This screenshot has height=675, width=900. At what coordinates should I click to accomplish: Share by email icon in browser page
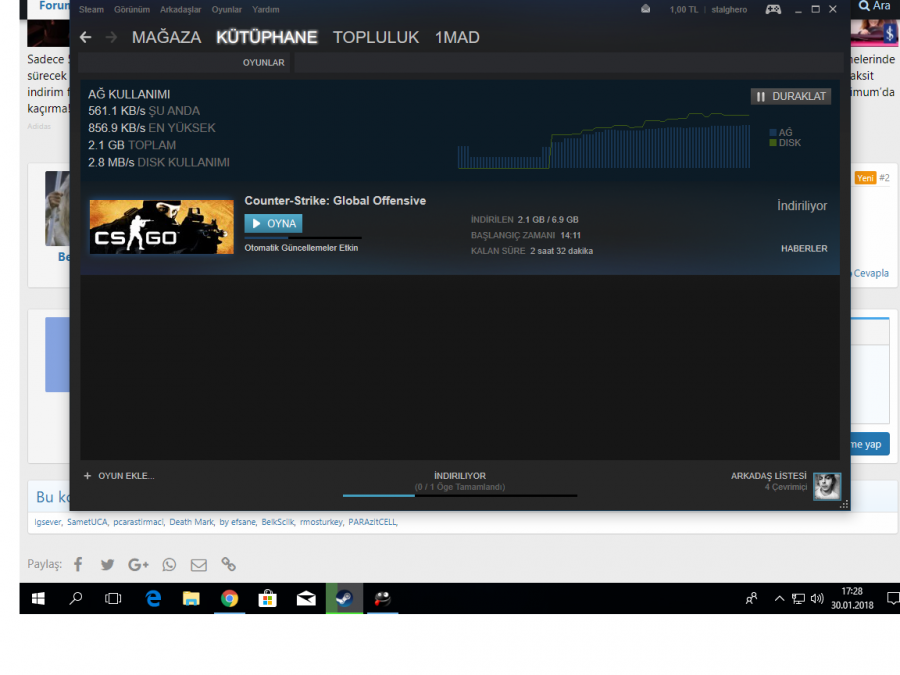(x=199, y=565)
